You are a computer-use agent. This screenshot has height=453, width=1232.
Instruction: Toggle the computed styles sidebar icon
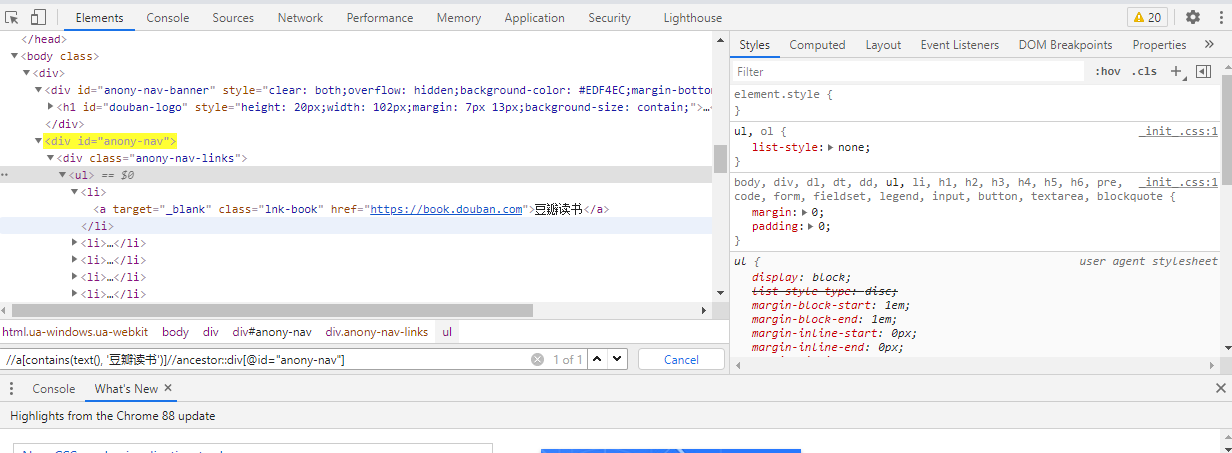point(1203,71)
